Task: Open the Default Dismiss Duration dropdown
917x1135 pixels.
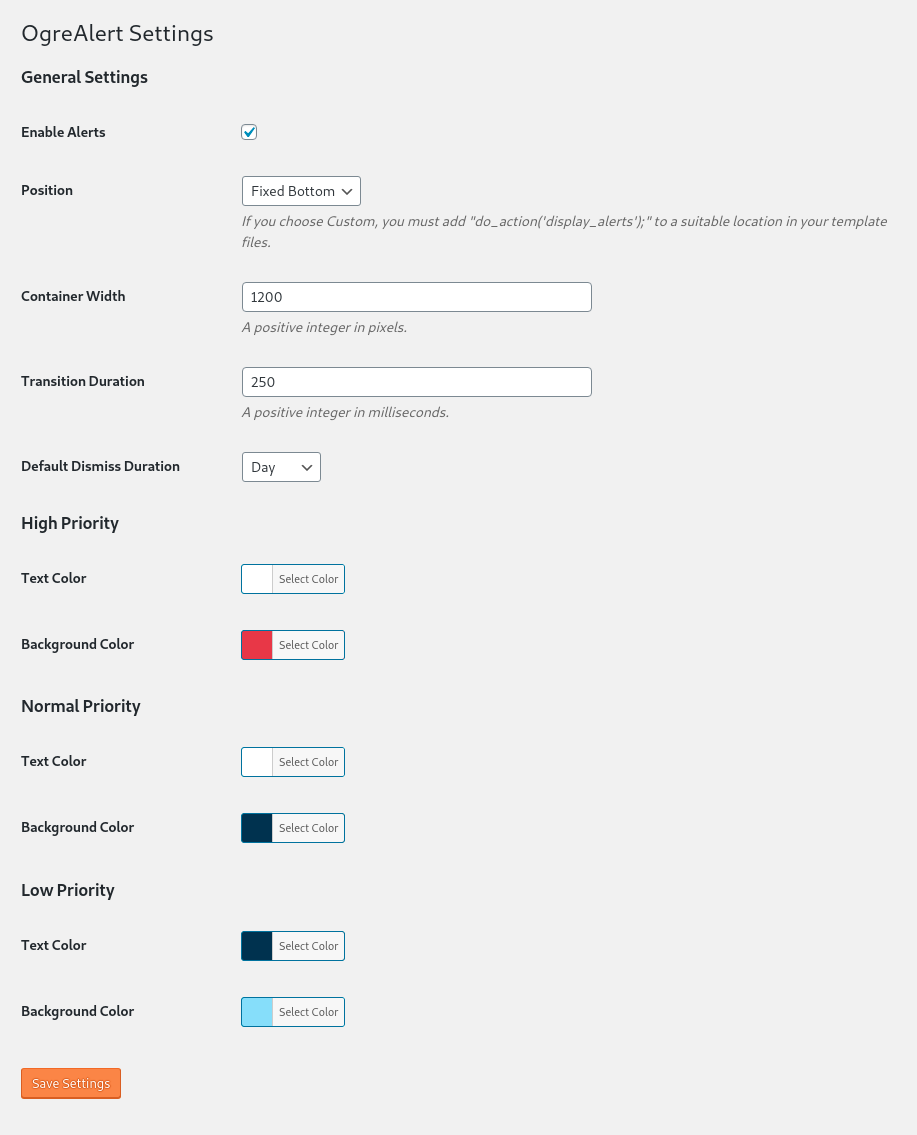Action: (x=281, y=467)
